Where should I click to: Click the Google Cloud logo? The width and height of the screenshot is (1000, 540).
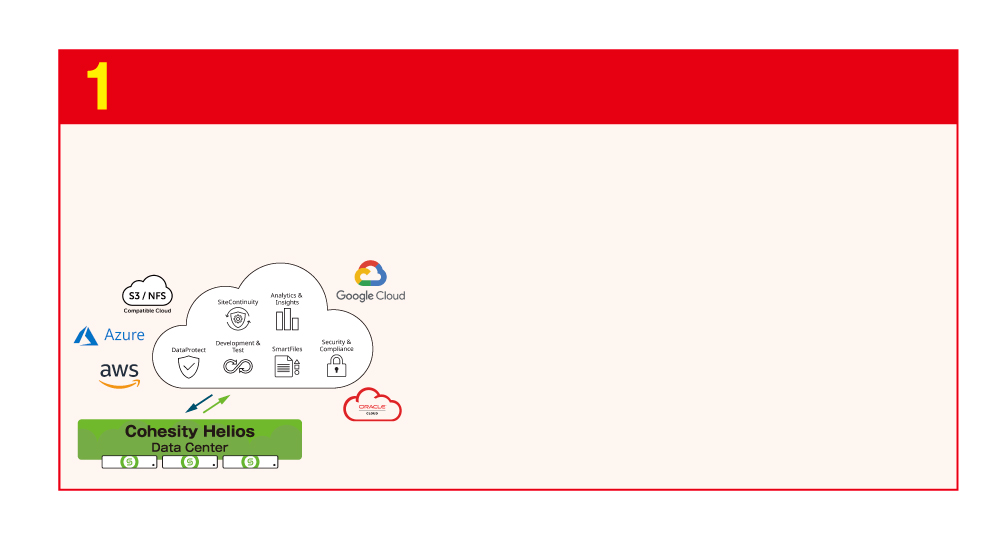pyautogui.click(x=371, y=281)
